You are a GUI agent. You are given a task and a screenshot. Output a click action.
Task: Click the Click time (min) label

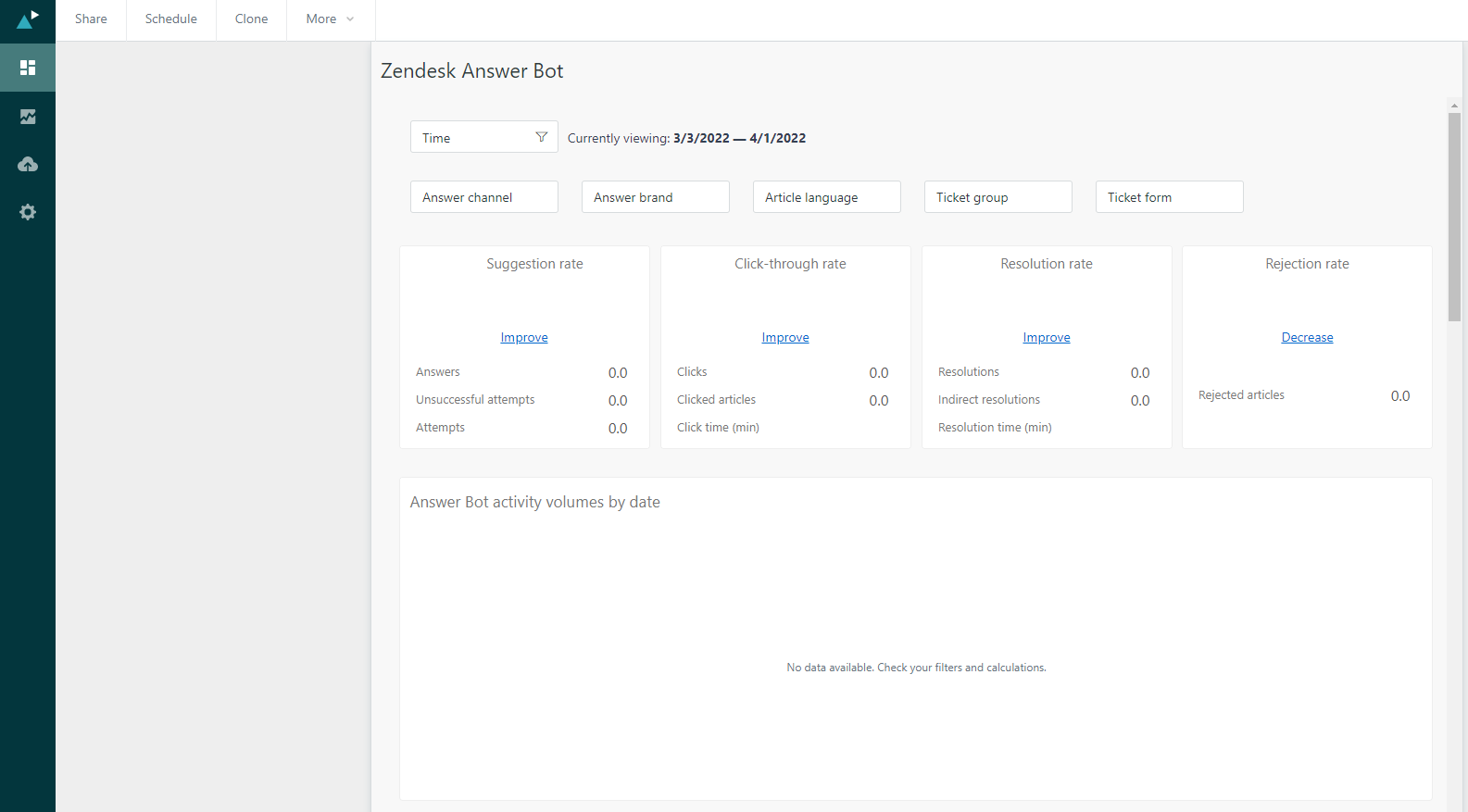[719, 428]
